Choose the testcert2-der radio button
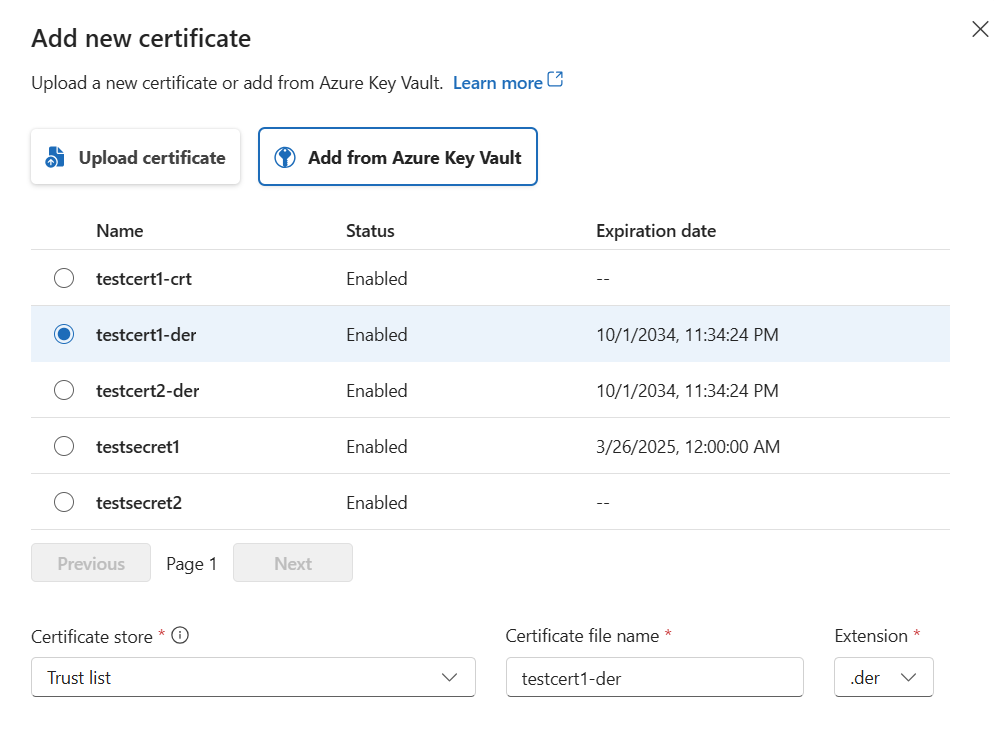The image size is (994, 754). [64, 390]
